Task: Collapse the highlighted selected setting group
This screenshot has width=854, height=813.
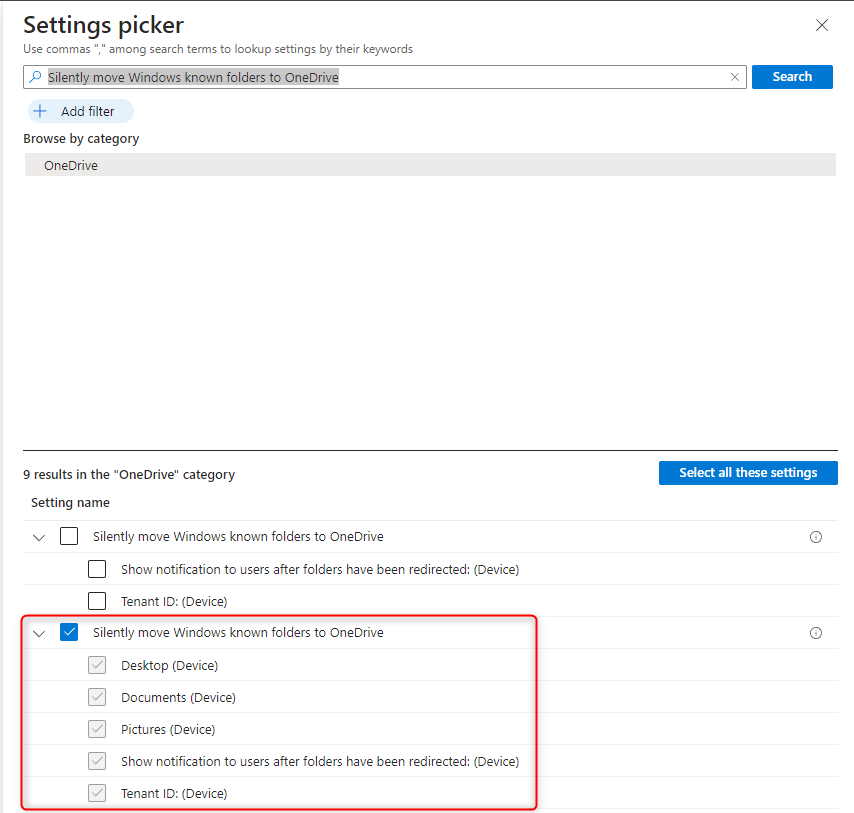Action: coord(38,633)
